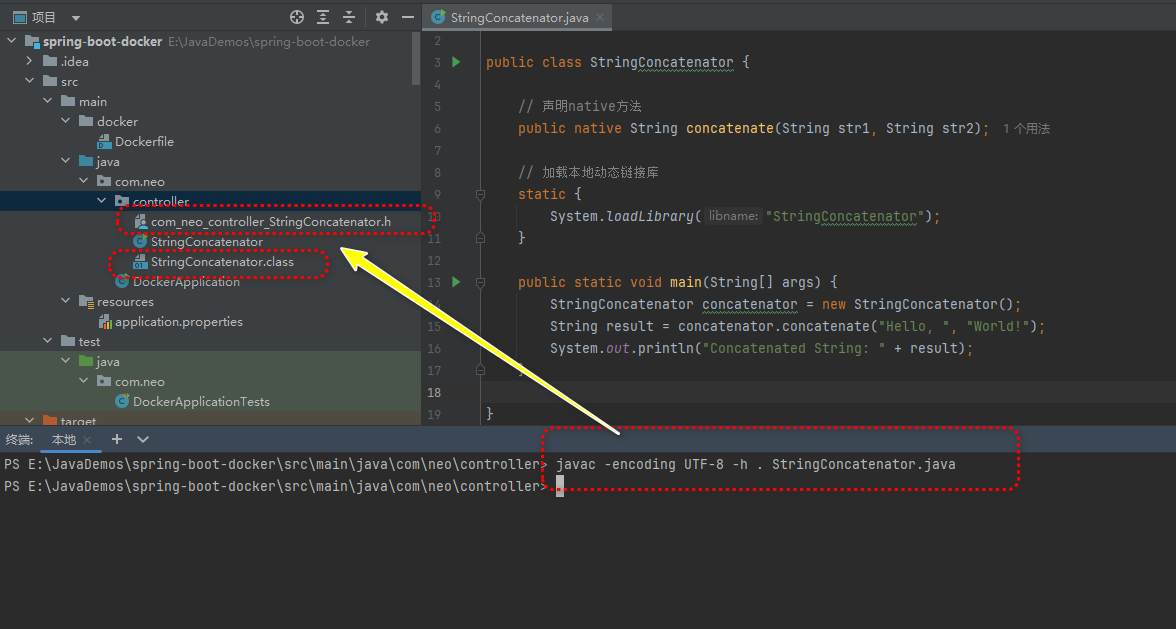
Task: Collapse the java folder under test
Action: 65,361
